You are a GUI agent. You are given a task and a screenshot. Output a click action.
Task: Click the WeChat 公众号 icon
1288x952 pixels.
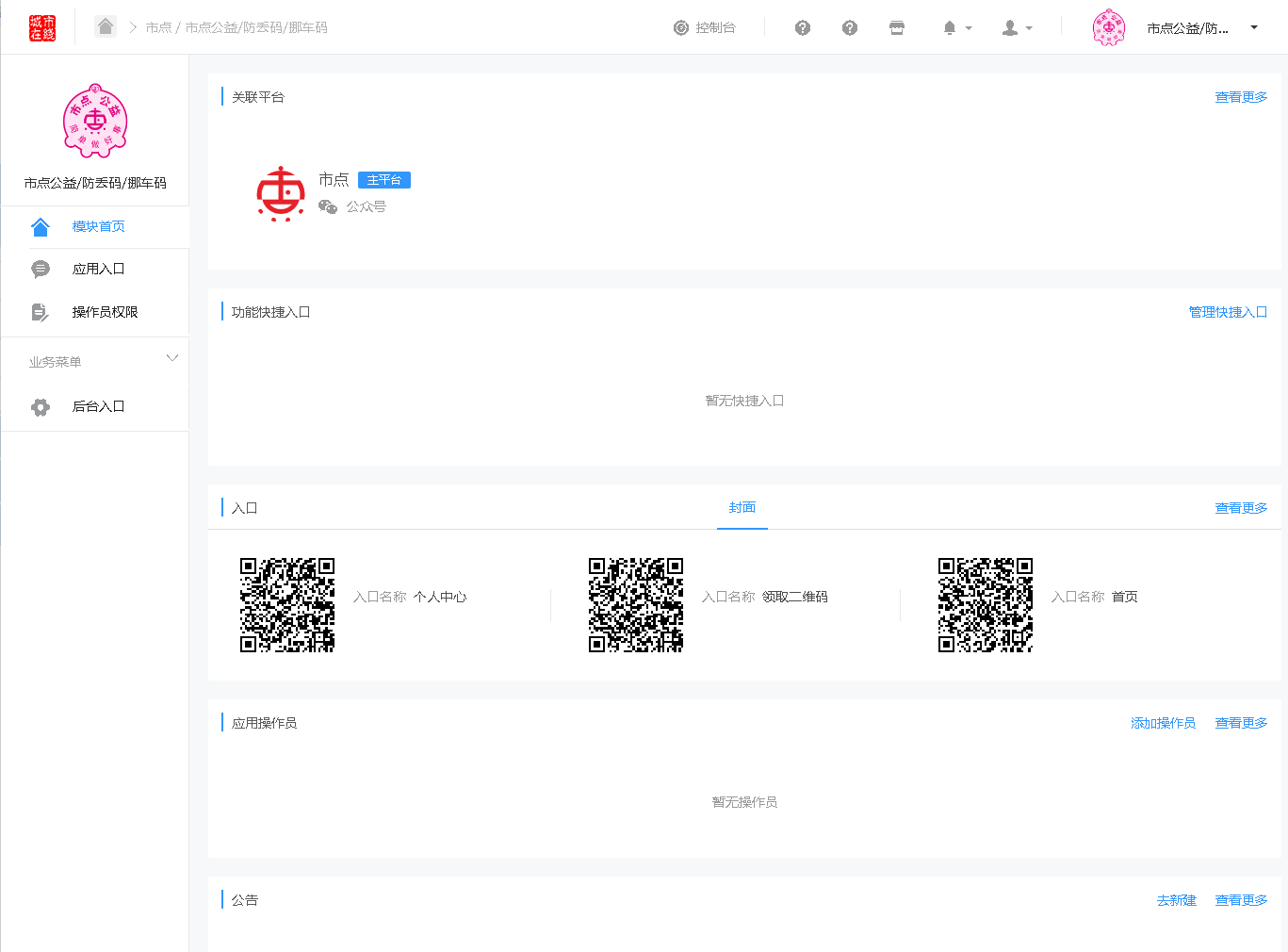coord(328,206)
